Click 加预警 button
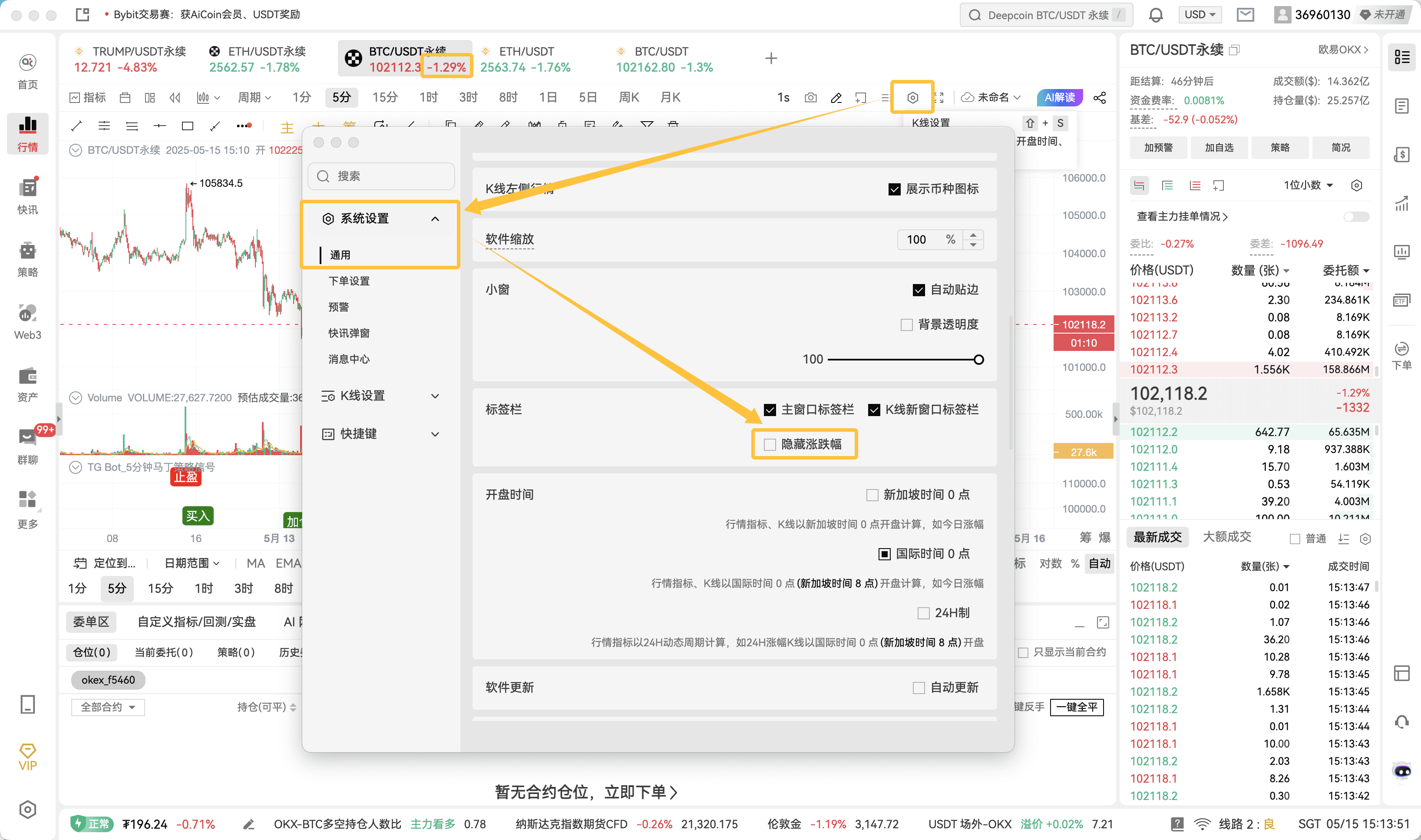 1158,148
